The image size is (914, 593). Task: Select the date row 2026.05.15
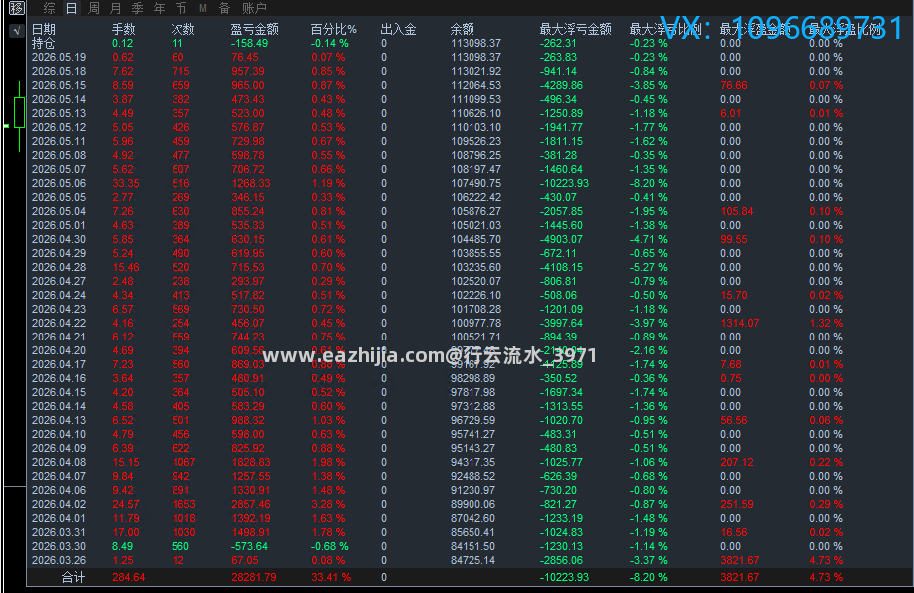click(x=59, y=85)
